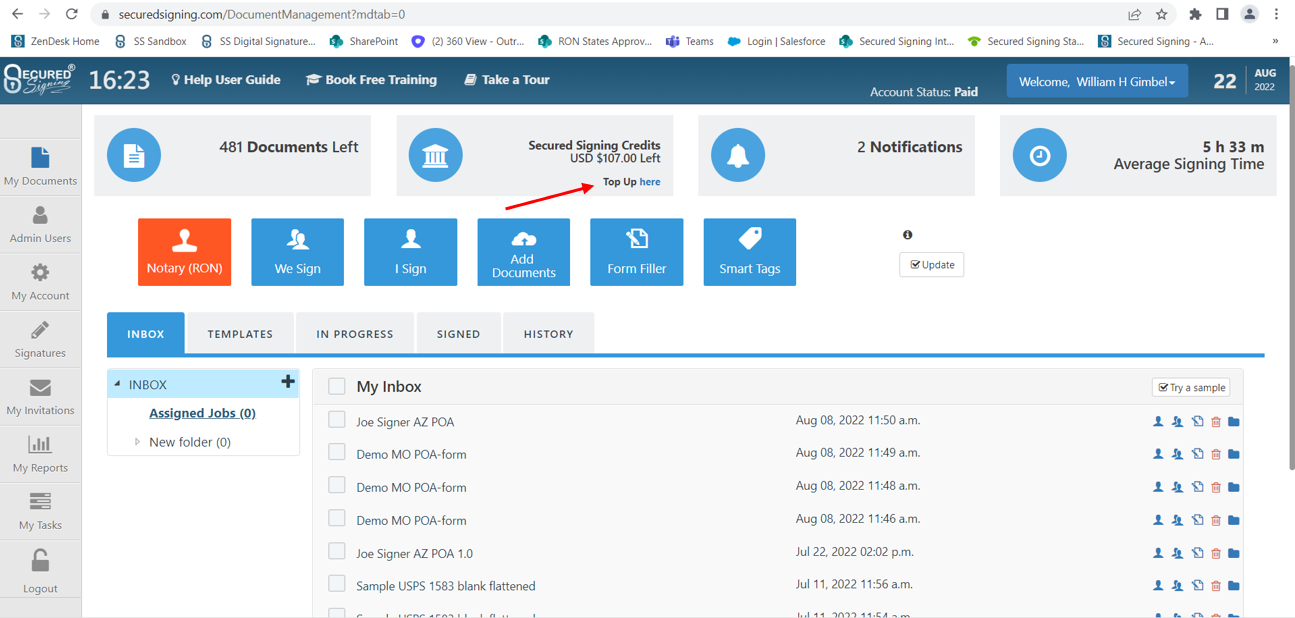
Task: Click the Logout padlock icon
Action: click(40, 561)
